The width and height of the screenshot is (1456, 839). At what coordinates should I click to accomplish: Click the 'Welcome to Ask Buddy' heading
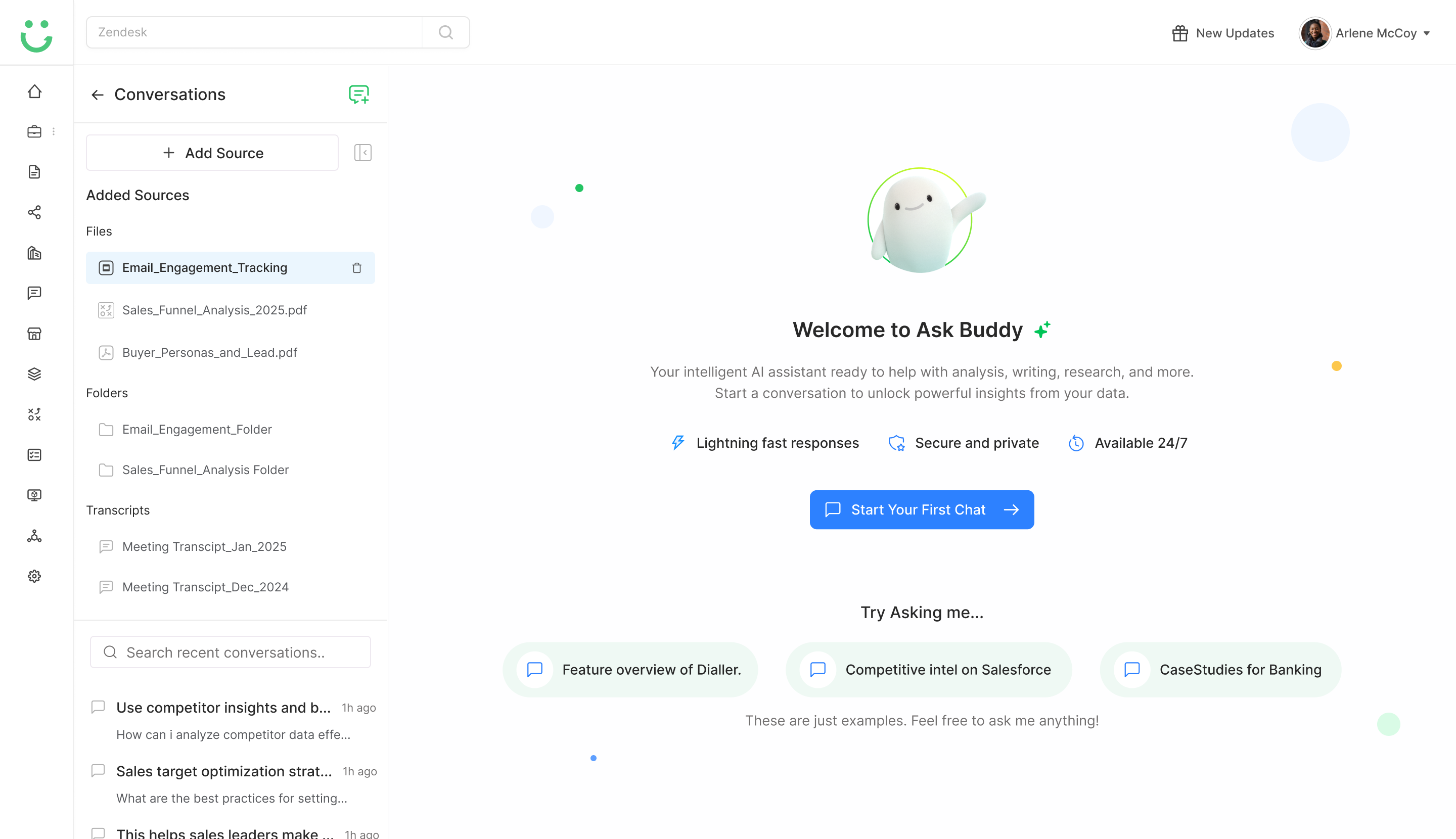[x=907, y=330]
